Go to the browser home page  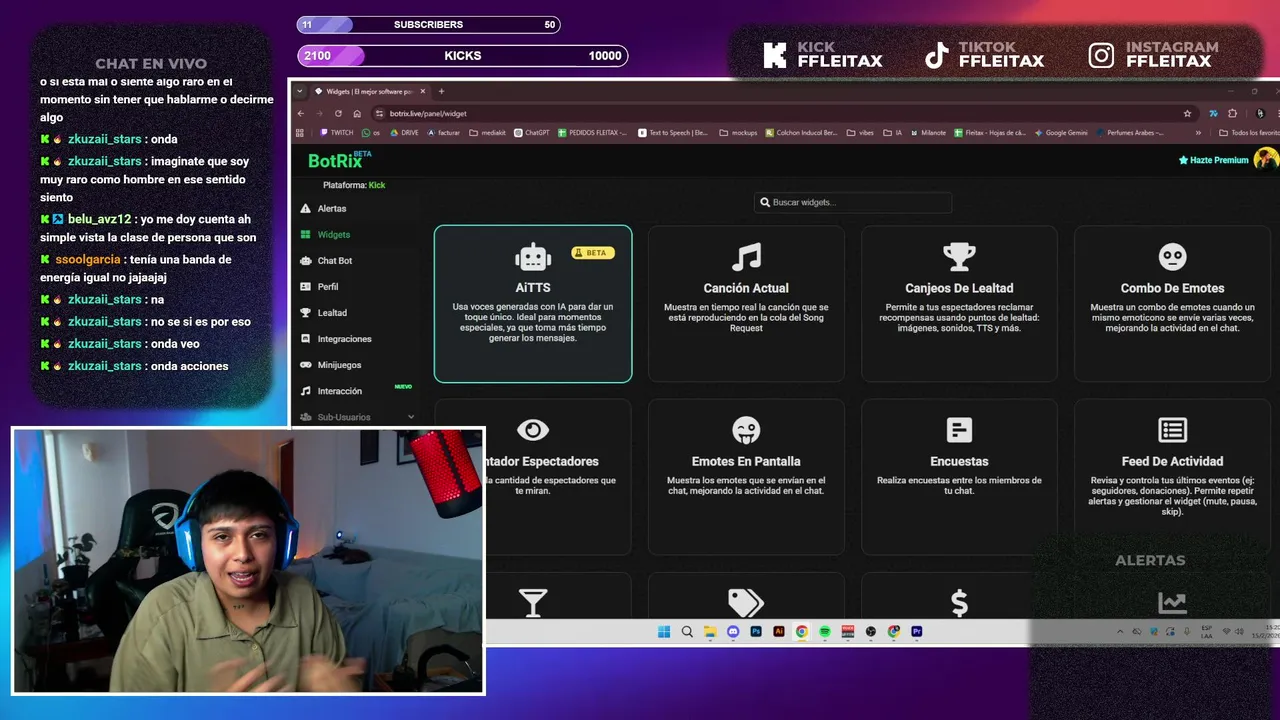point(357,113)
